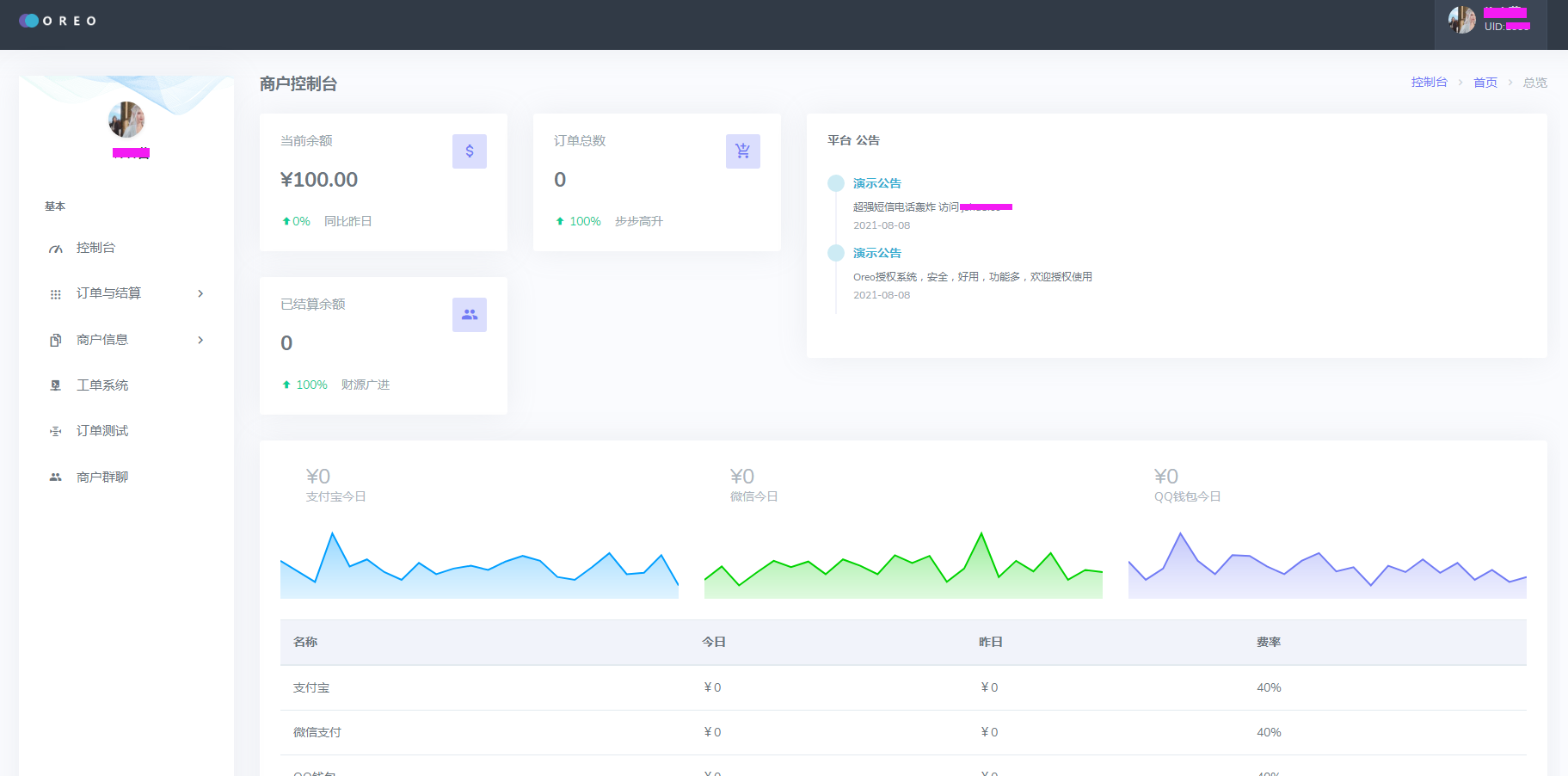Open the user profile dropdown in header

coord(1490,21)
